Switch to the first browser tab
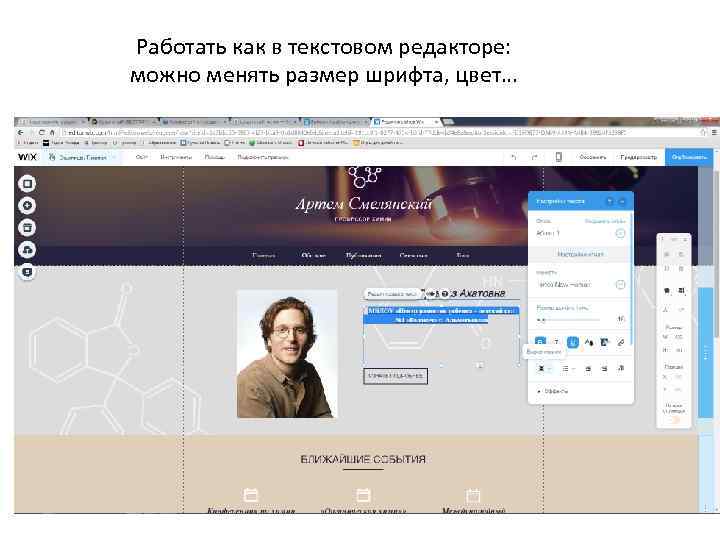Image resolution: width=720 pixels, height=540 pixels. pos(51,122)
